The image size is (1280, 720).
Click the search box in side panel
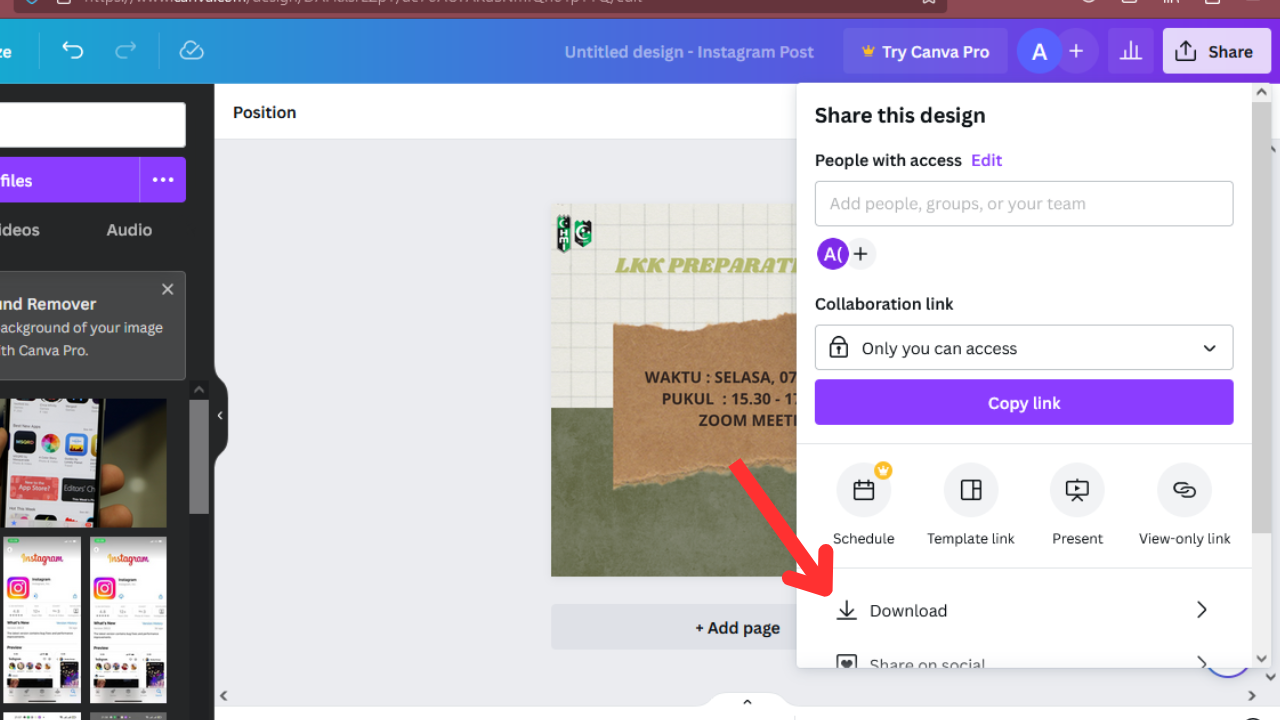pos(92,125)
